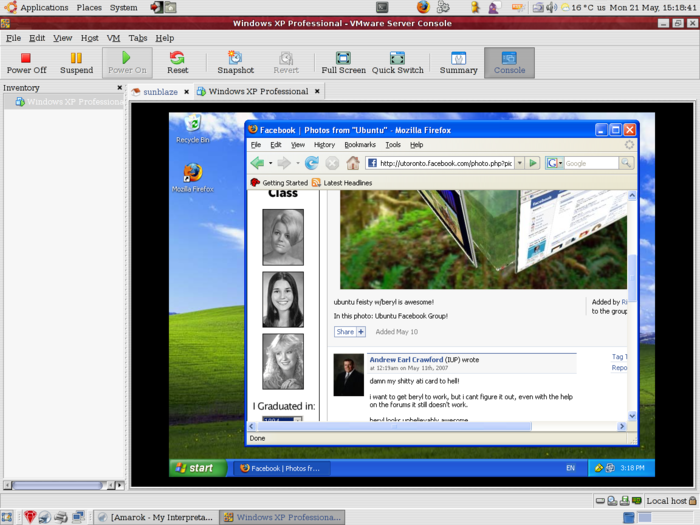Viewport: 700px width, 525px height.
Task: Click Firefox back arrow button
Action: [258, 163]
